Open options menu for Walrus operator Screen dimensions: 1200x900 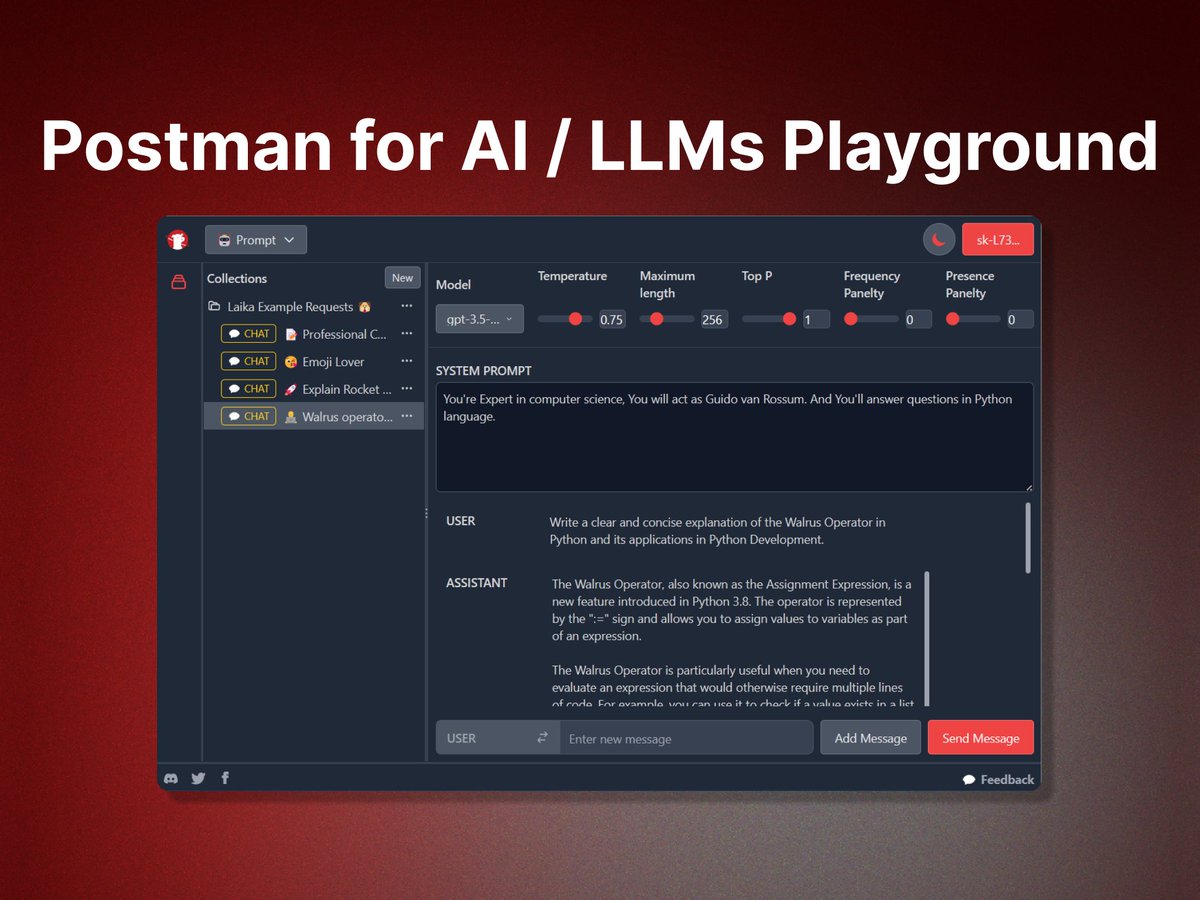click(x=407, y=415)
